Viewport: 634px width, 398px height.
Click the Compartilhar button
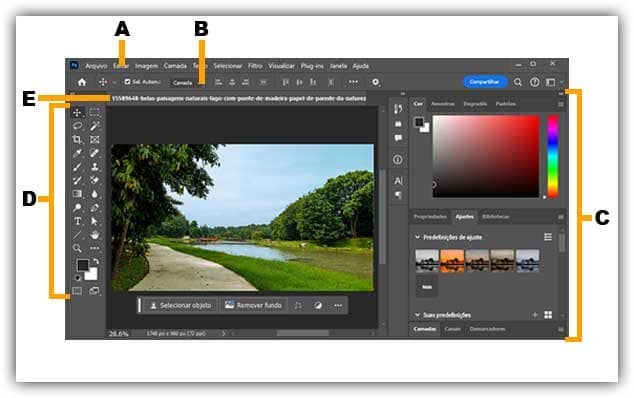pos(484,82)
